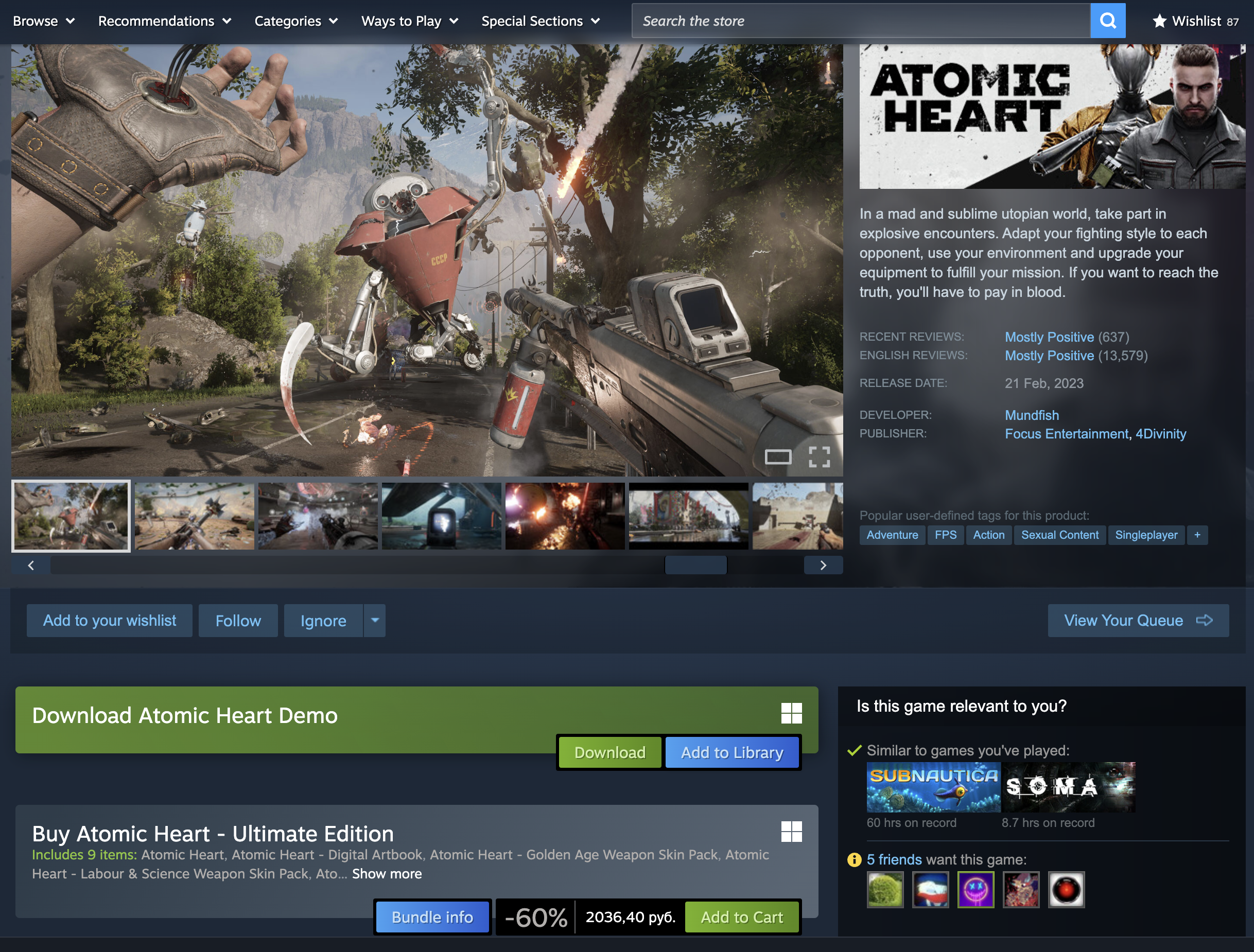Open the Categories dropdown
Screen dimensions: 1254x952
296,21
